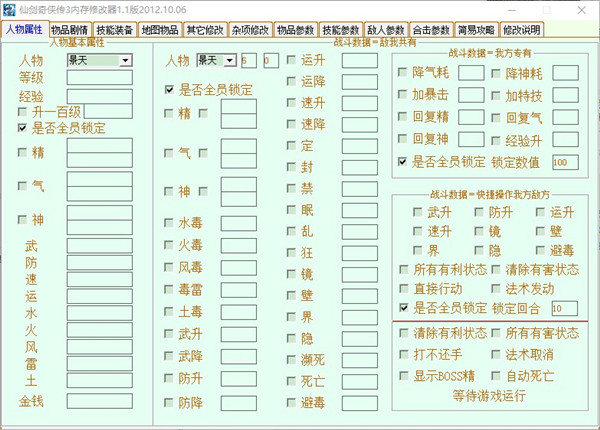Check the 清除有害状态 checkbox
The width and height of the screenshot is (600, 430).
point(496,269)
